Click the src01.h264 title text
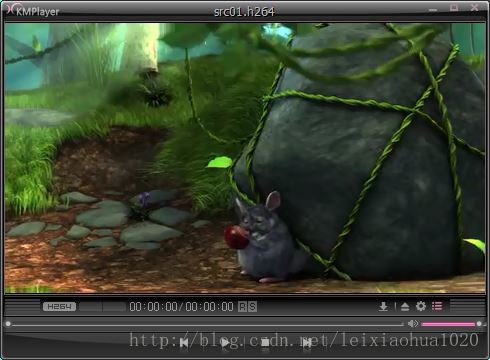490x360 pixels. [244, 12]
